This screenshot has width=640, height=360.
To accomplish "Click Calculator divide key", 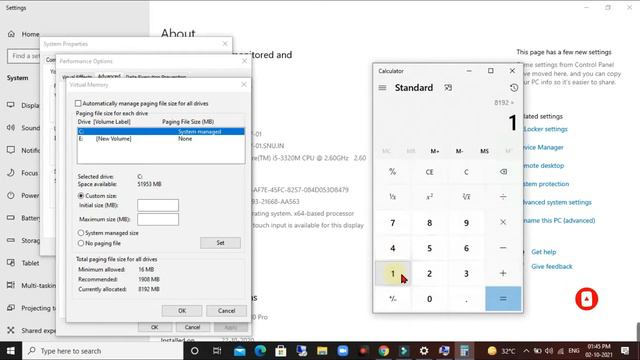I will coord(503,197).
